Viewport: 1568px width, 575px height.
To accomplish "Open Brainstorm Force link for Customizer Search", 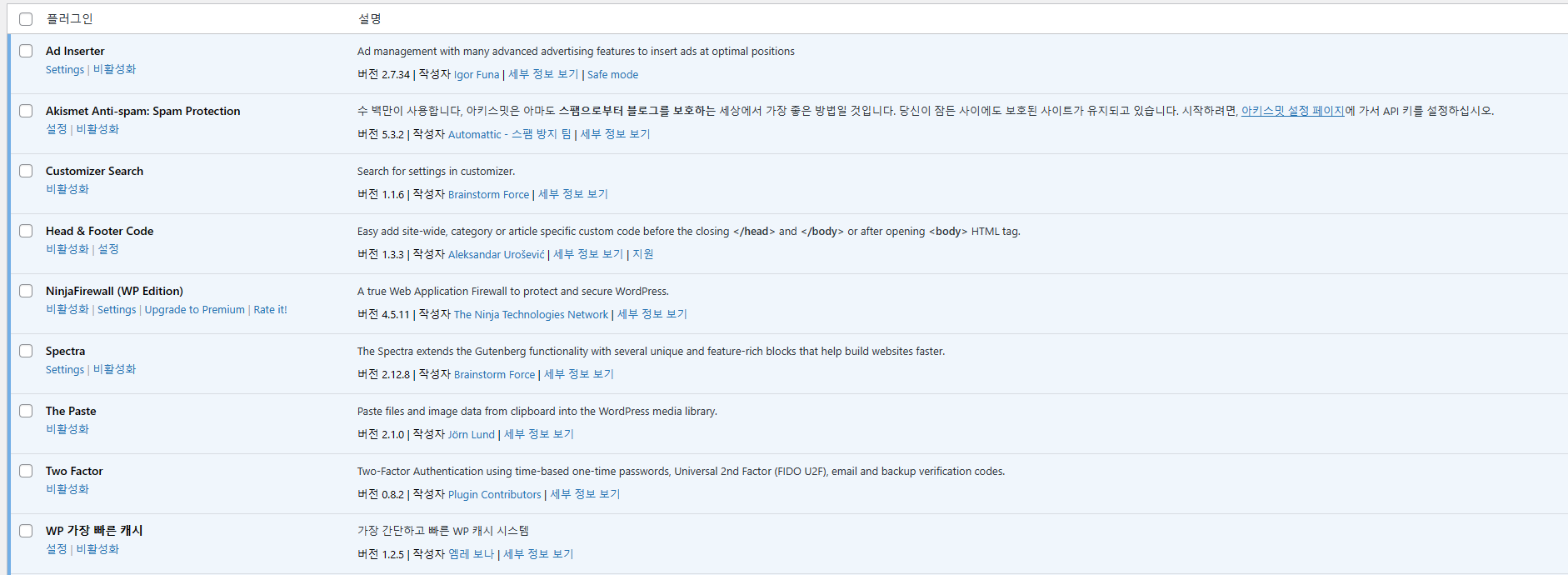I will (489, 195).
